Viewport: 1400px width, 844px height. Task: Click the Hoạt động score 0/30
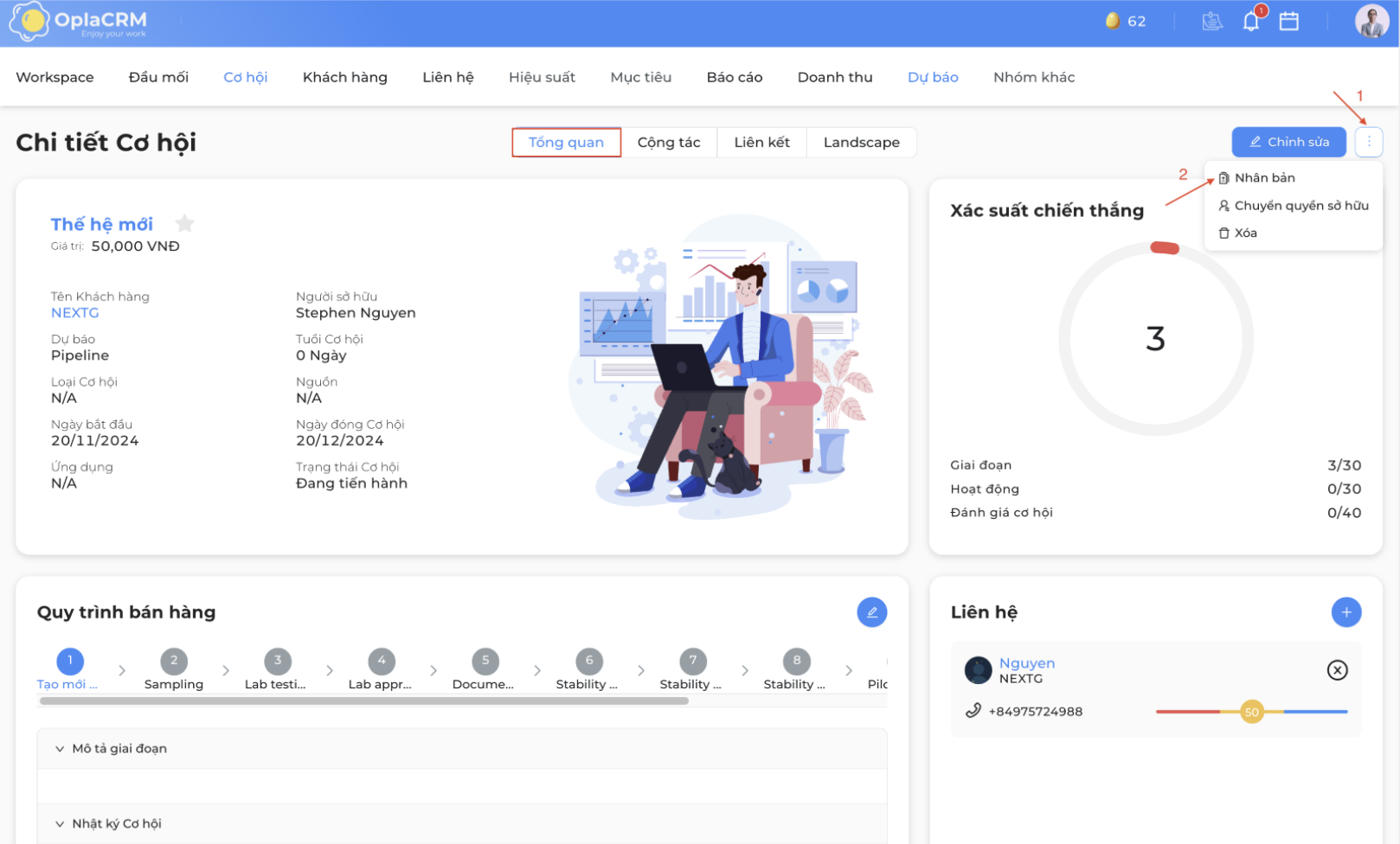coord(1345,489)
